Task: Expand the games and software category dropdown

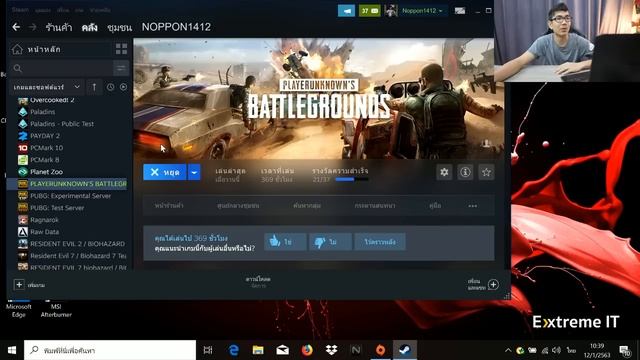Action: [46, 87]
